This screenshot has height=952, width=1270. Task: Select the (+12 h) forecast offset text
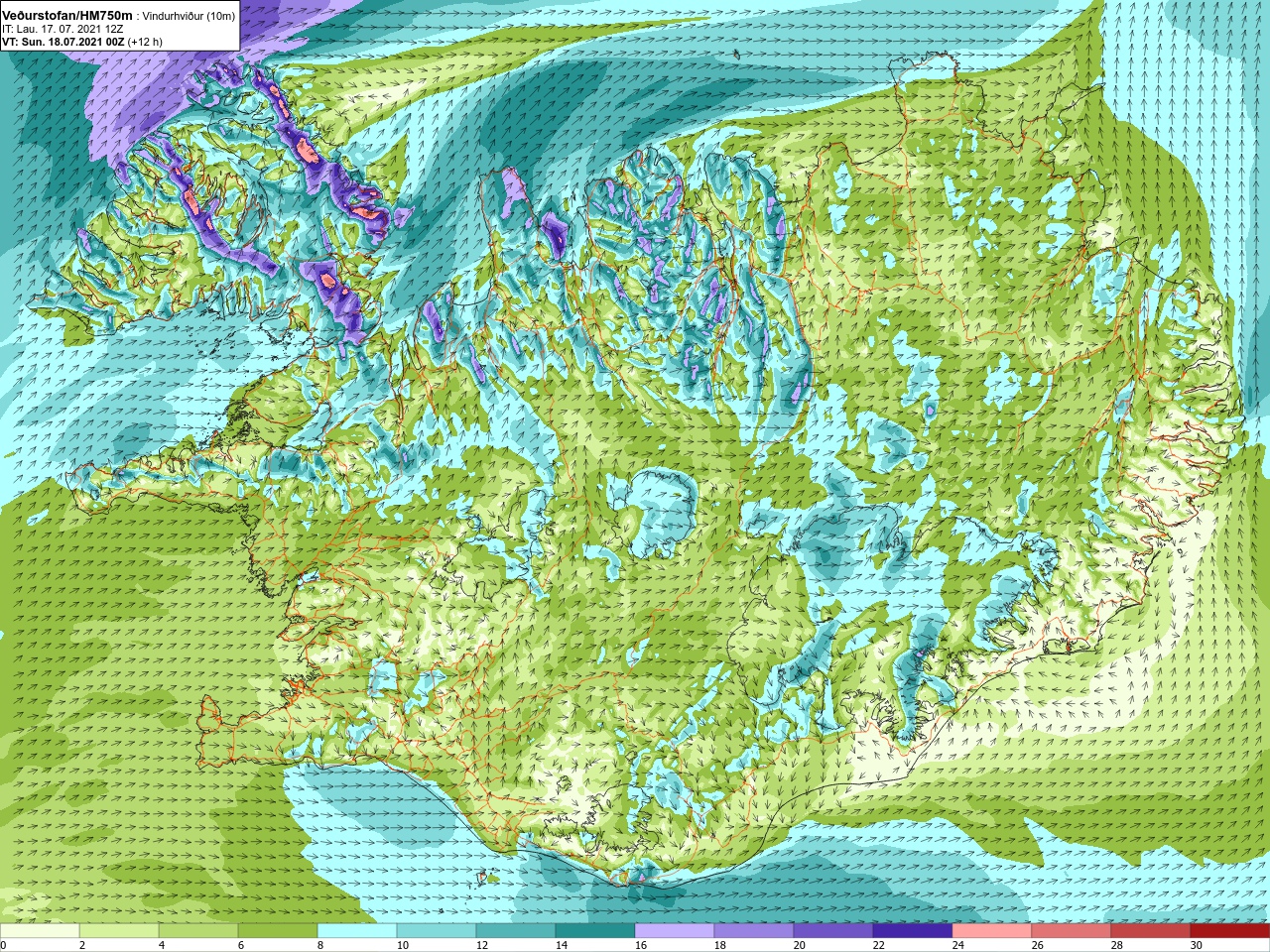tap(145, 43)
